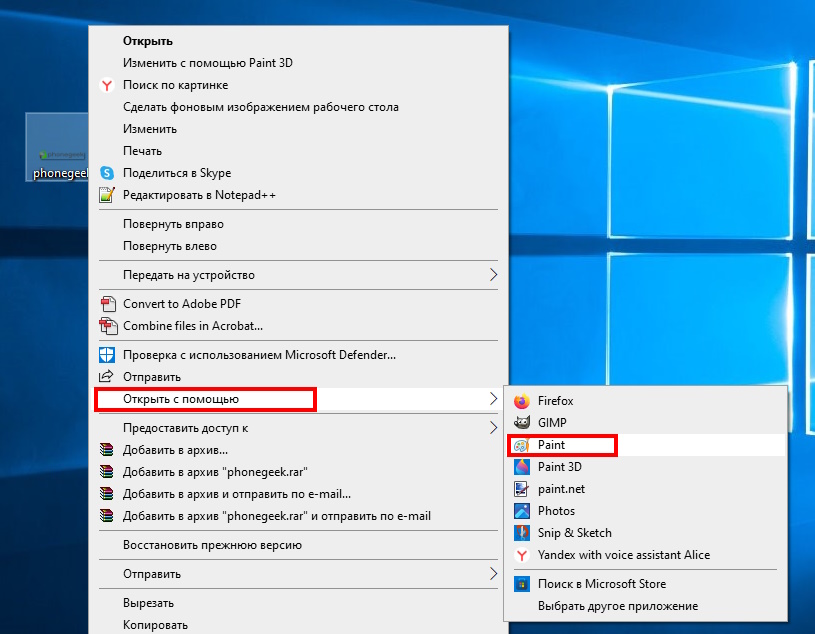Click the GIMP icon in the submenu
The width and height of the screenshot is (815, 634).
tap(522, 423)
